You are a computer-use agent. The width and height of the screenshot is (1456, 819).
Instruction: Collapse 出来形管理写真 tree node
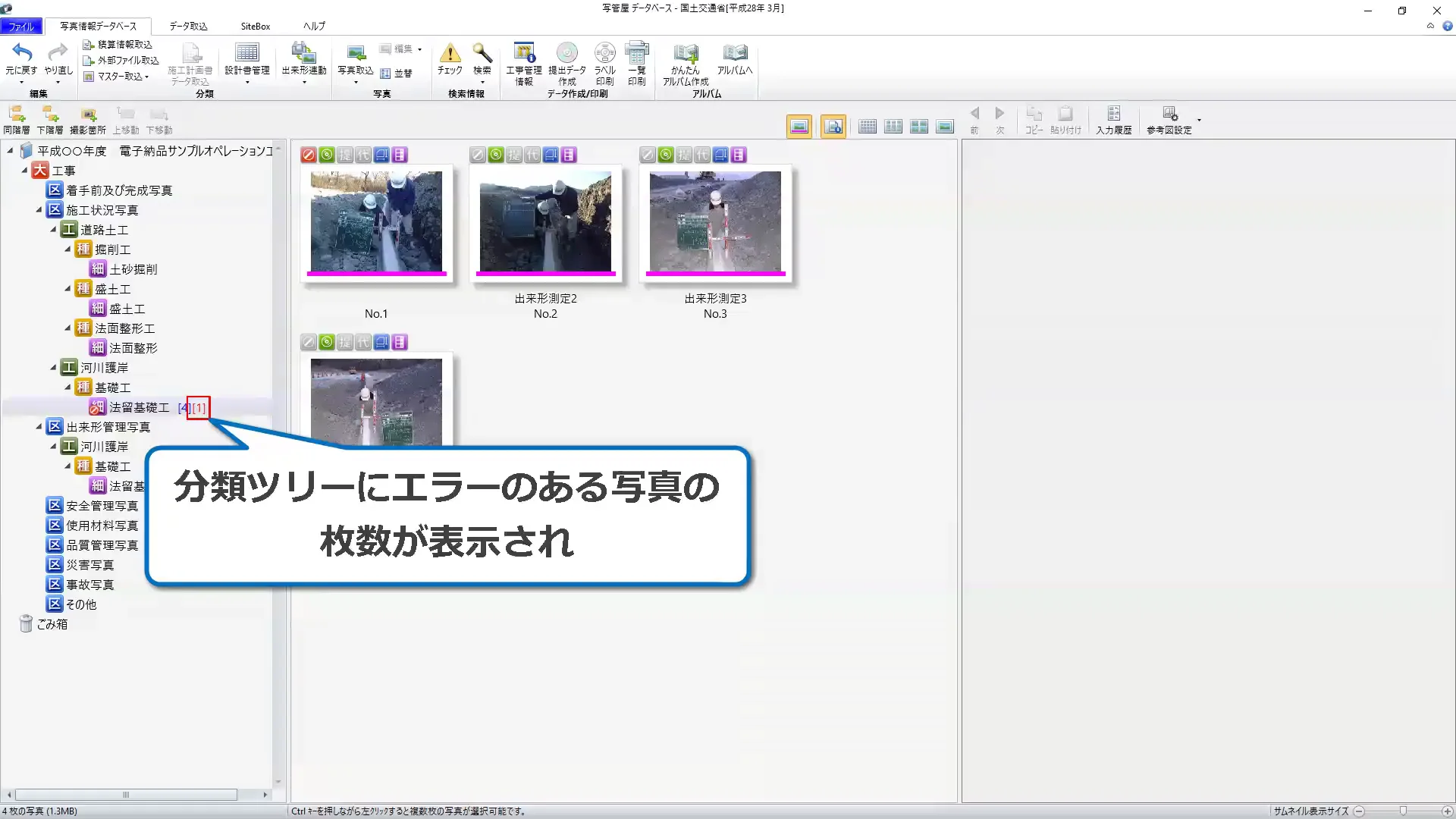tap(39, 427)
